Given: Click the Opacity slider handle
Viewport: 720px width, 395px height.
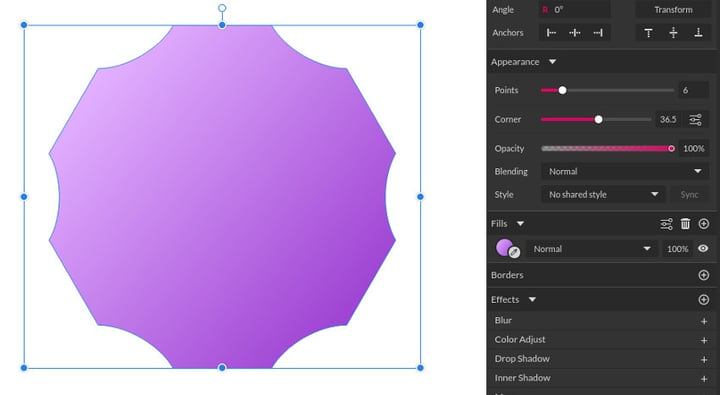Looking at the screenshot, I should (671, 148).
